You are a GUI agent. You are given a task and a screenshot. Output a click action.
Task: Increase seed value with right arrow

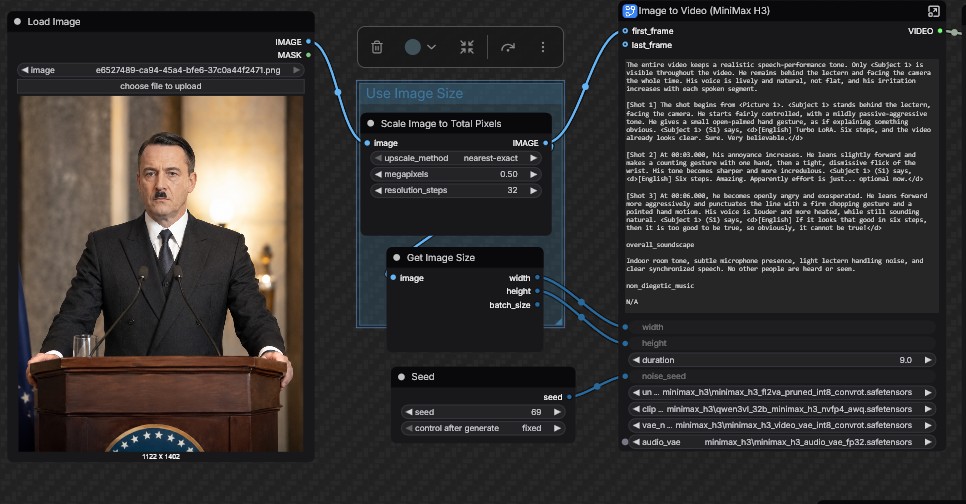(x=557, y=412)
